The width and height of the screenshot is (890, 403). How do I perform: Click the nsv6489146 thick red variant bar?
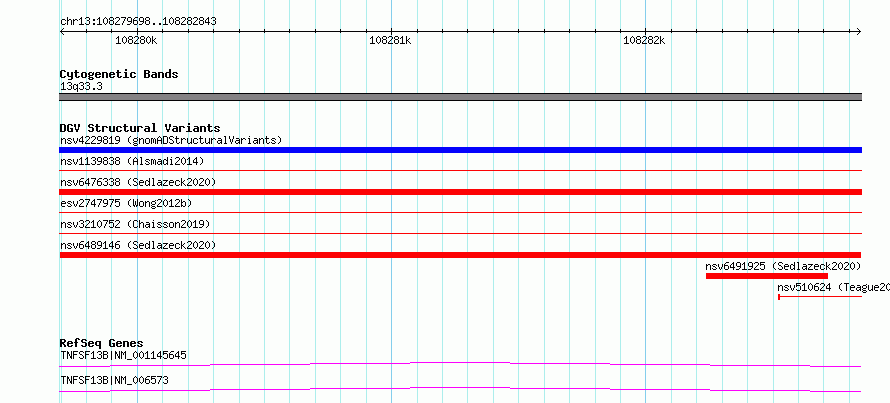pos(460,255)
